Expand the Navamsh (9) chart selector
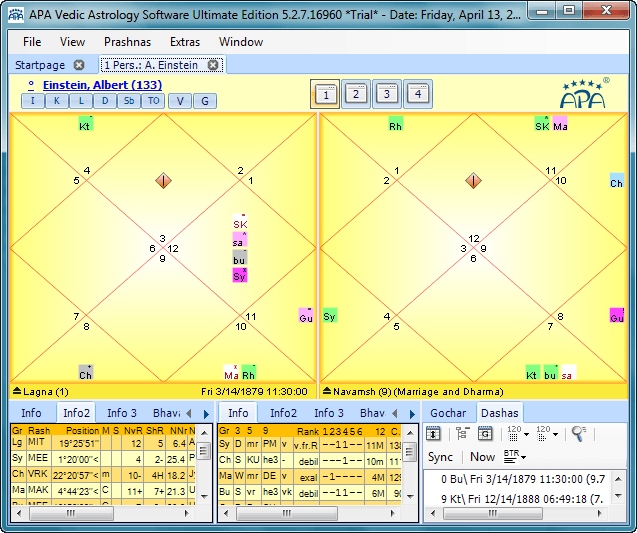 click(x=327, y=391)
